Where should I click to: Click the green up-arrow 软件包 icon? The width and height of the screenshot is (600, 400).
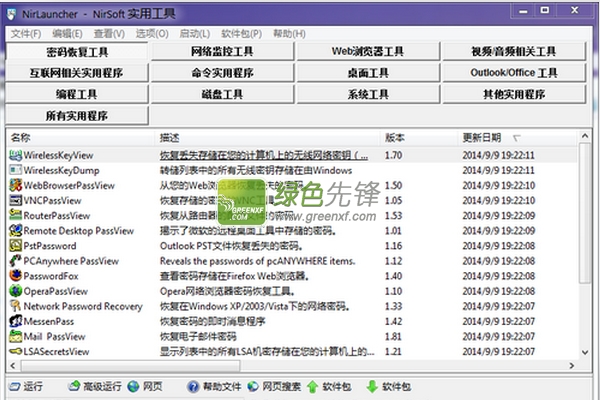(x=312, y=387)
